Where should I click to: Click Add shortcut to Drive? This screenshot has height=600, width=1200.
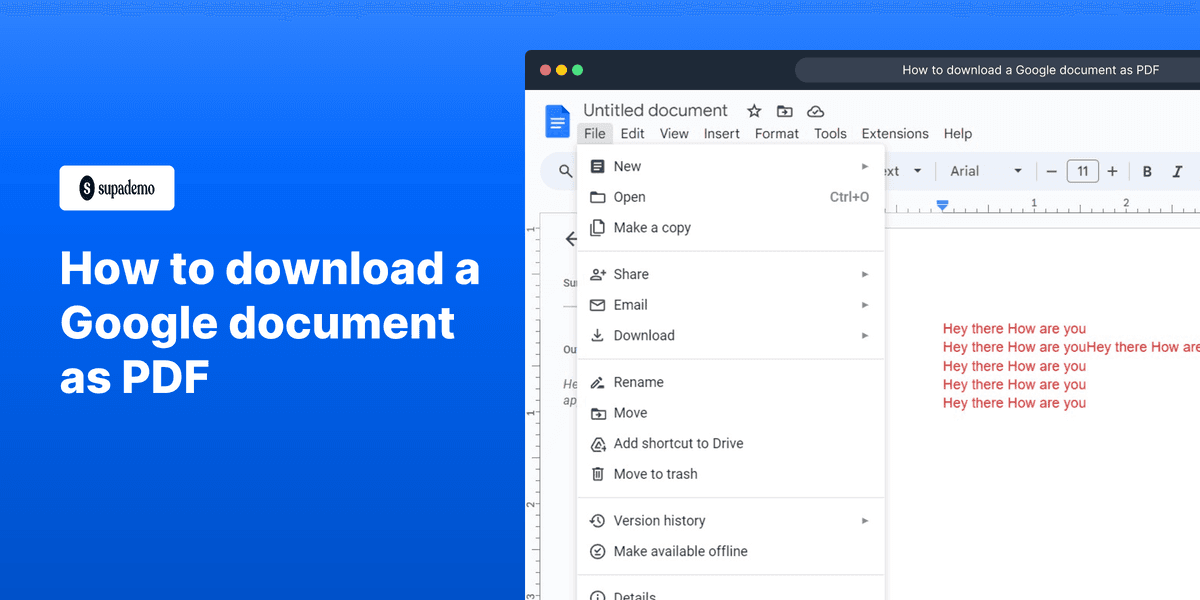[679, 443]
